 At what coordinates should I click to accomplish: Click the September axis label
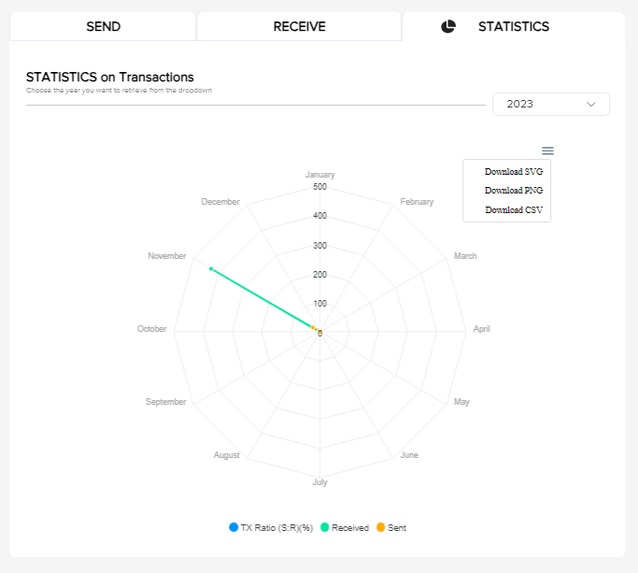pos(166,402)
